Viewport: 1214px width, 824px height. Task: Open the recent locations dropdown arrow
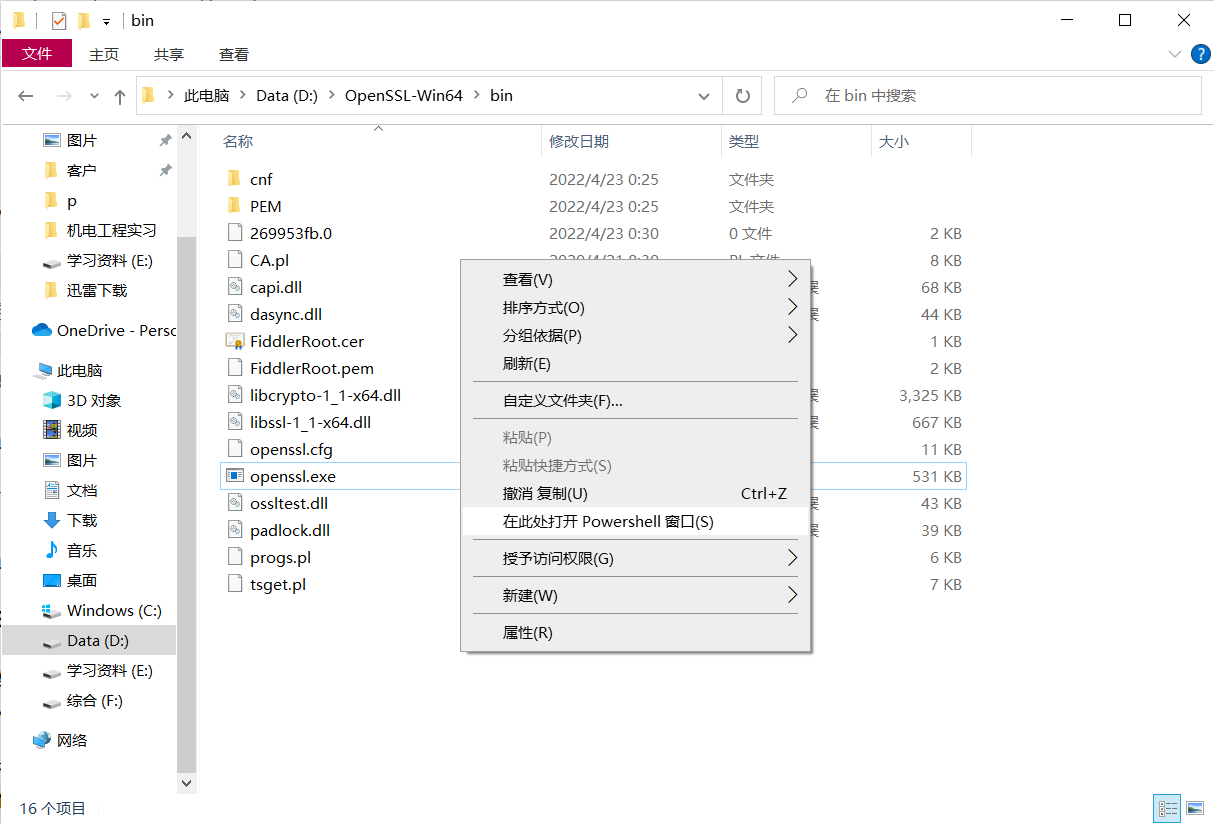(x=95, y=96)
